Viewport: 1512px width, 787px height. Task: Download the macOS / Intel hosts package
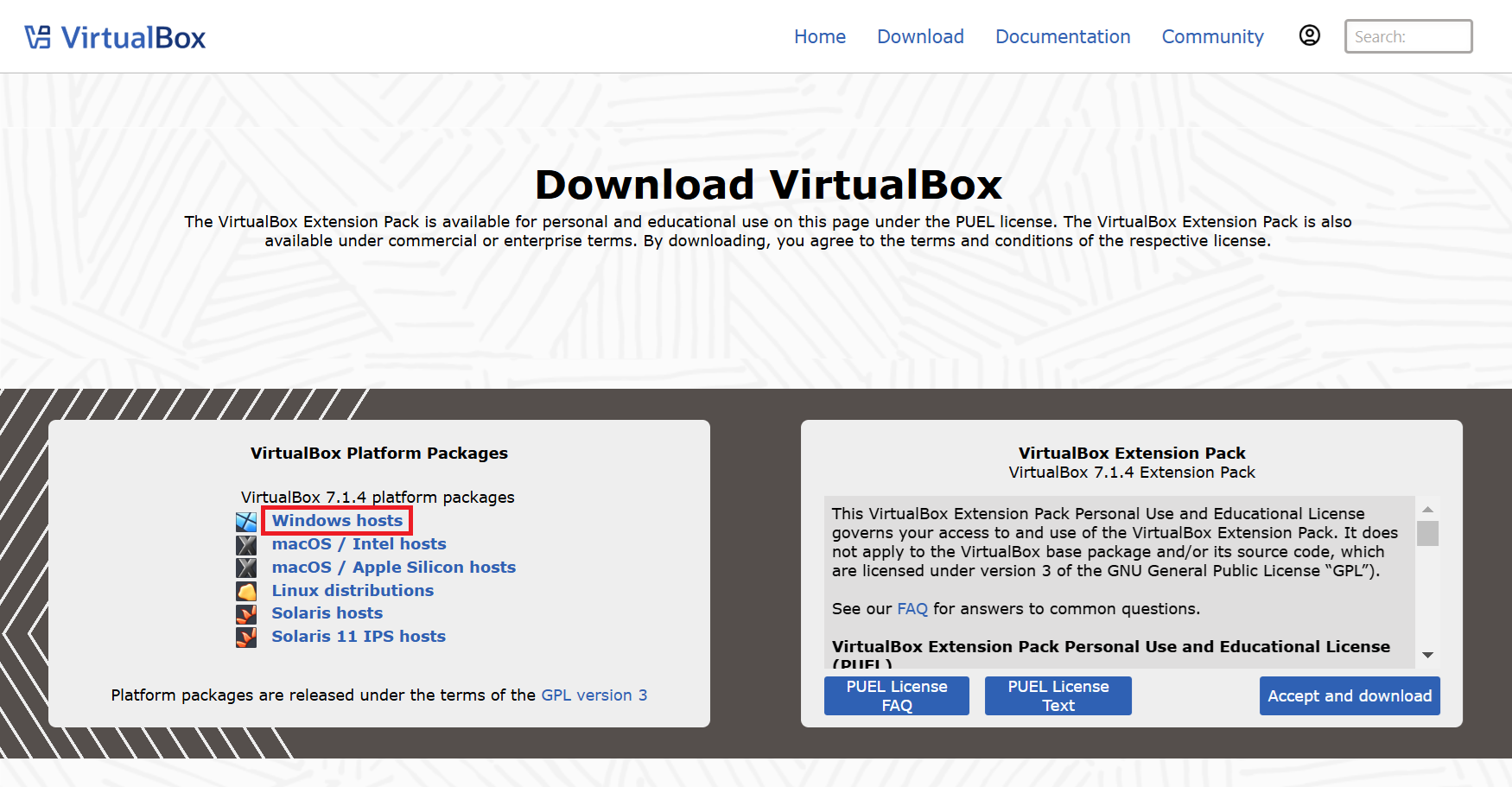coord(359,543)
